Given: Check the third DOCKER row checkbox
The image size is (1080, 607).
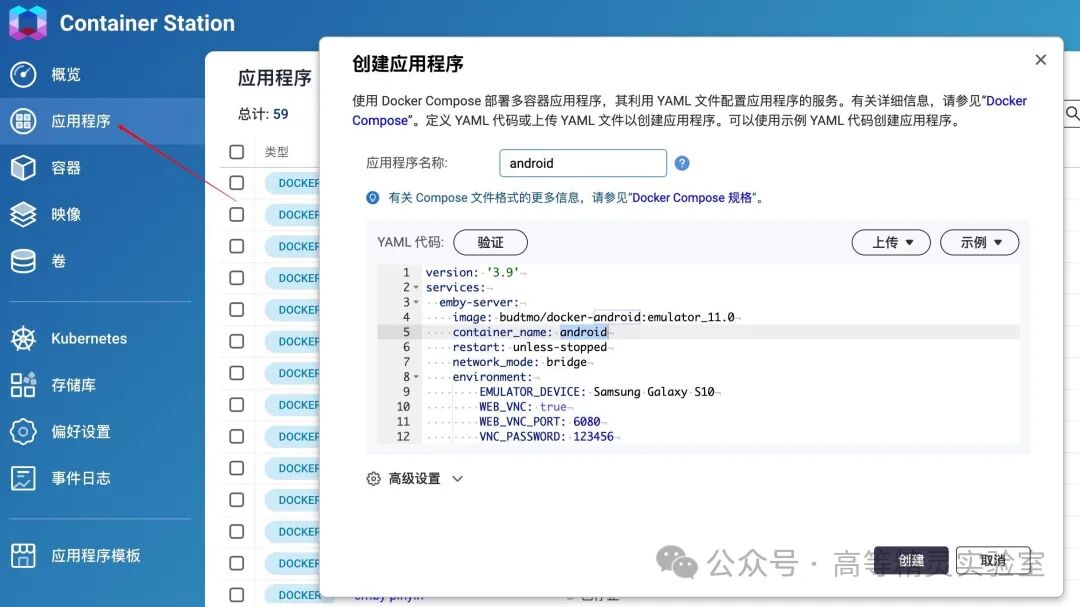Looking at the screenshot, I should click(x=237, y=246).
